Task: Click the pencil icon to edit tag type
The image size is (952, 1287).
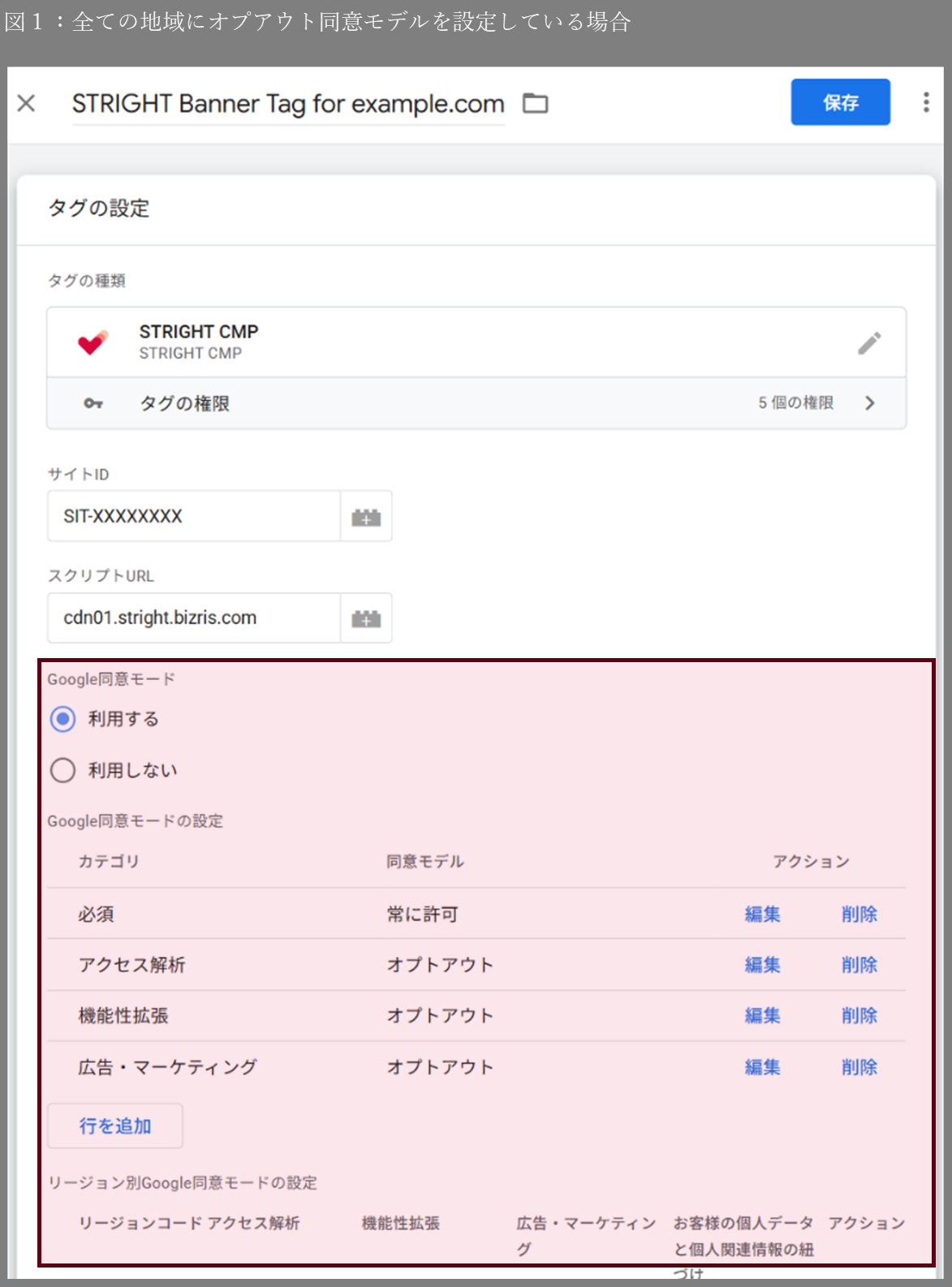Action: pyautogui.click(x=869, y=343)
